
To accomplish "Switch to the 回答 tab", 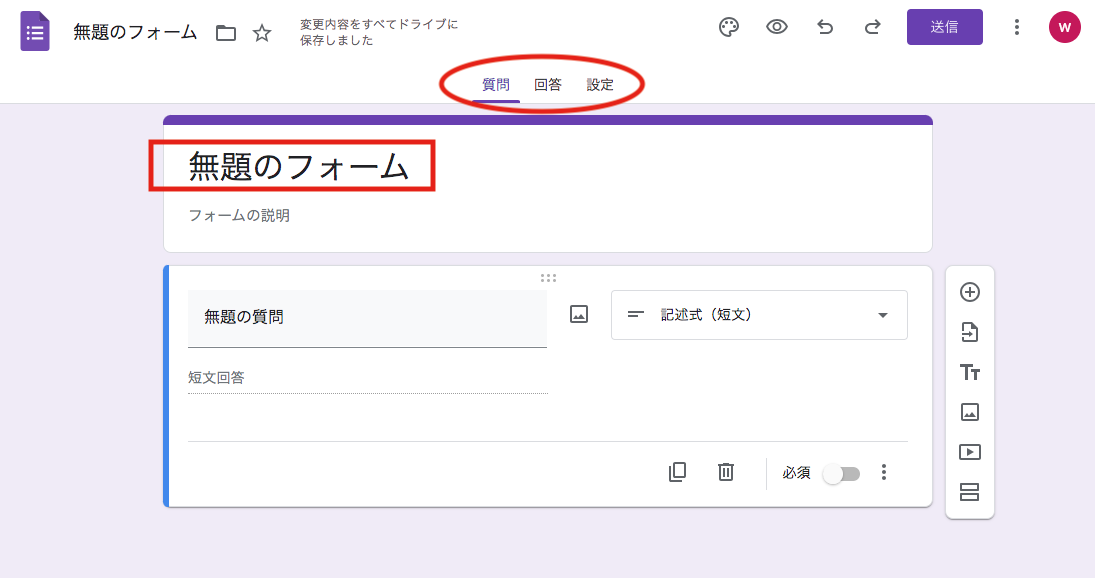I will tap(548, 85).
